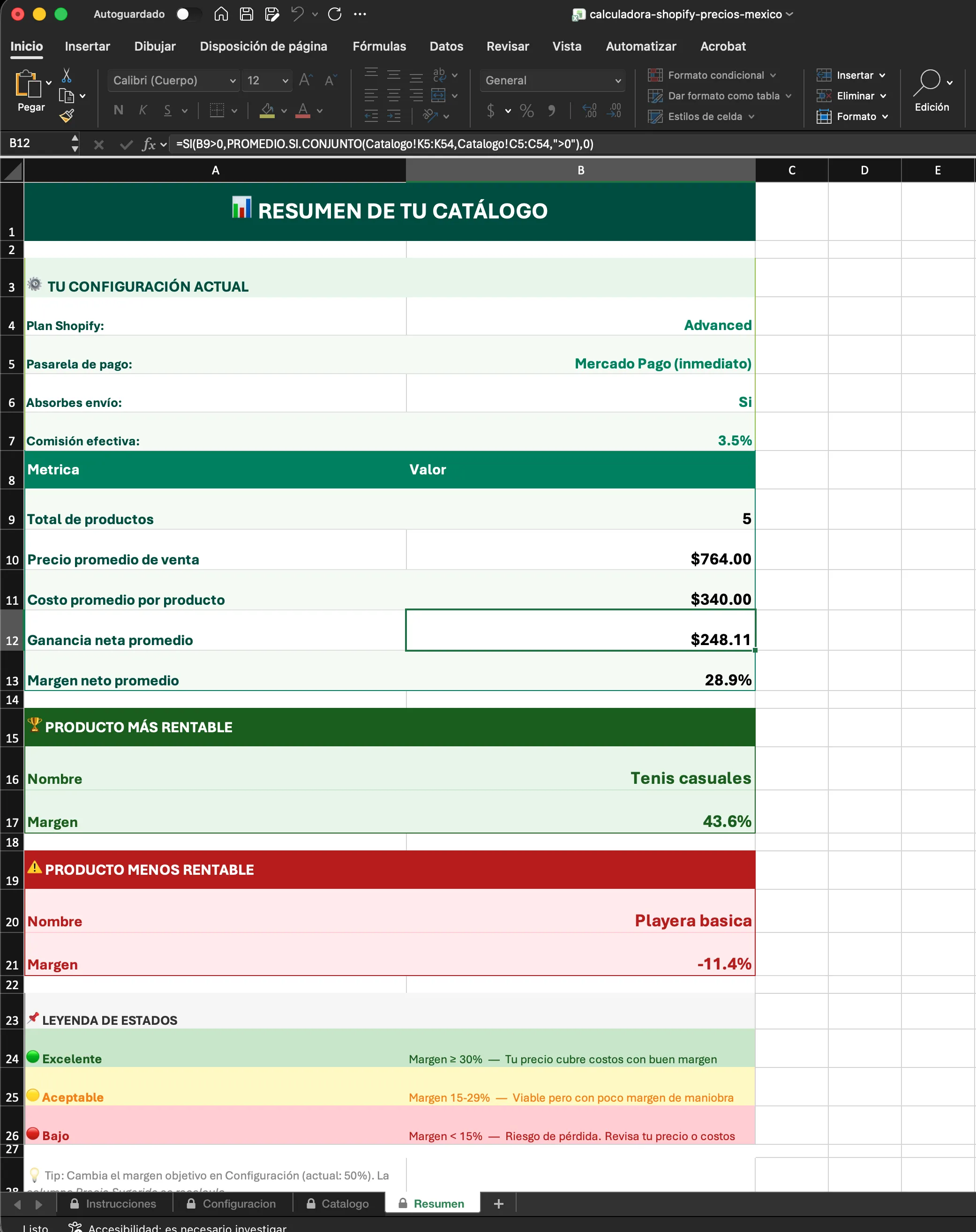Screen dimensions: 976x1232
Task: Toggle bold N formatting
Action: [x=118, y=110]
